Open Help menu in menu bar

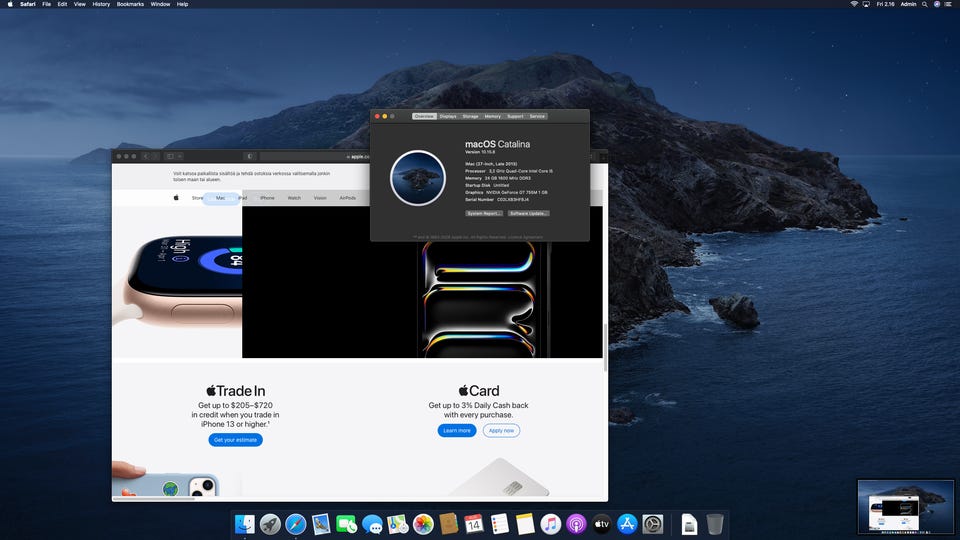182,4
